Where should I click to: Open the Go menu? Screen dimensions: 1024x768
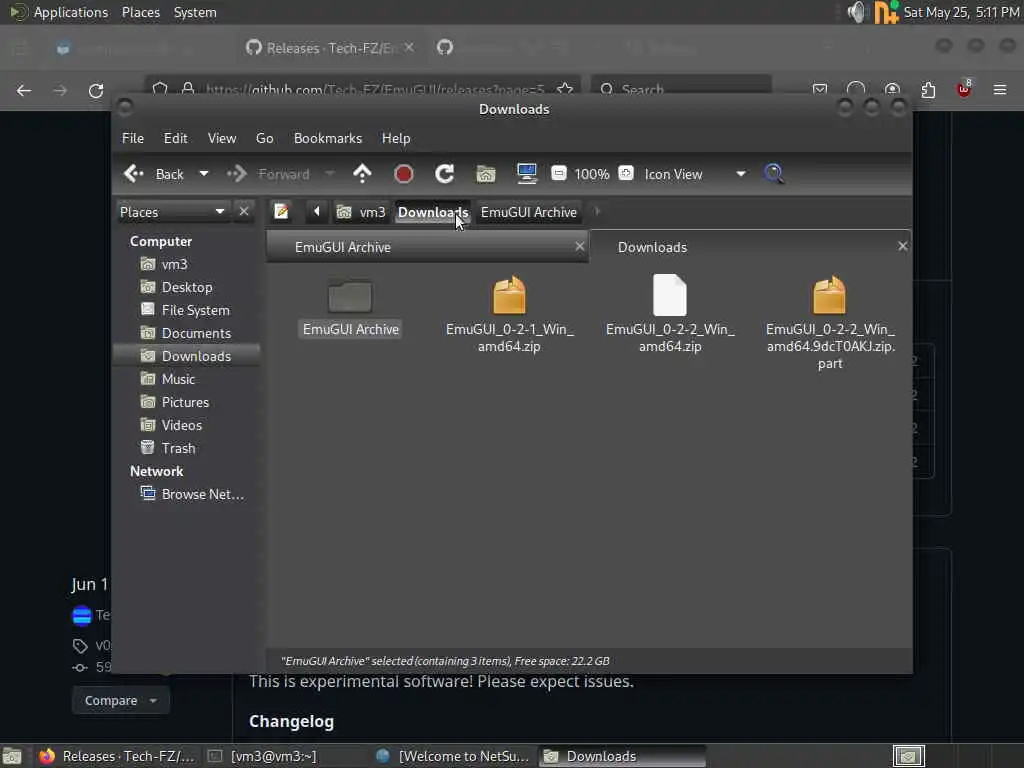264,138
